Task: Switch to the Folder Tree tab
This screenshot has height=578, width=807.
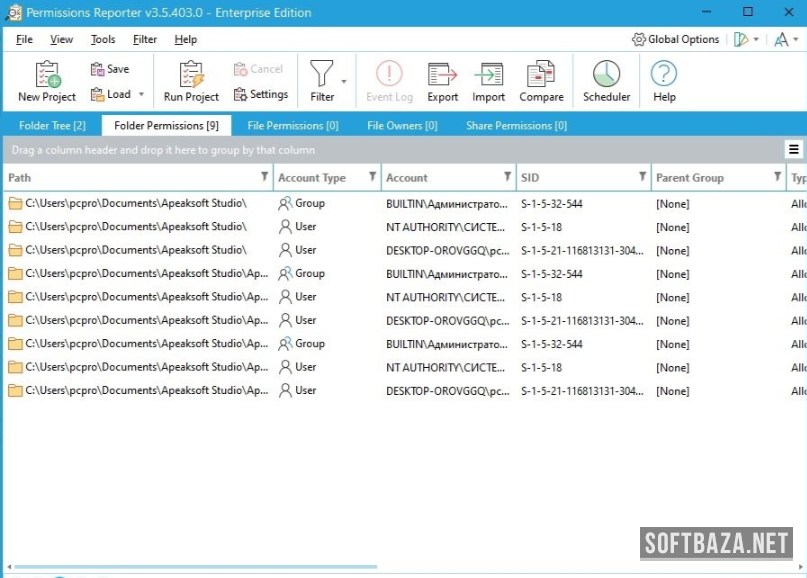Action: click(x=52, y=126)
